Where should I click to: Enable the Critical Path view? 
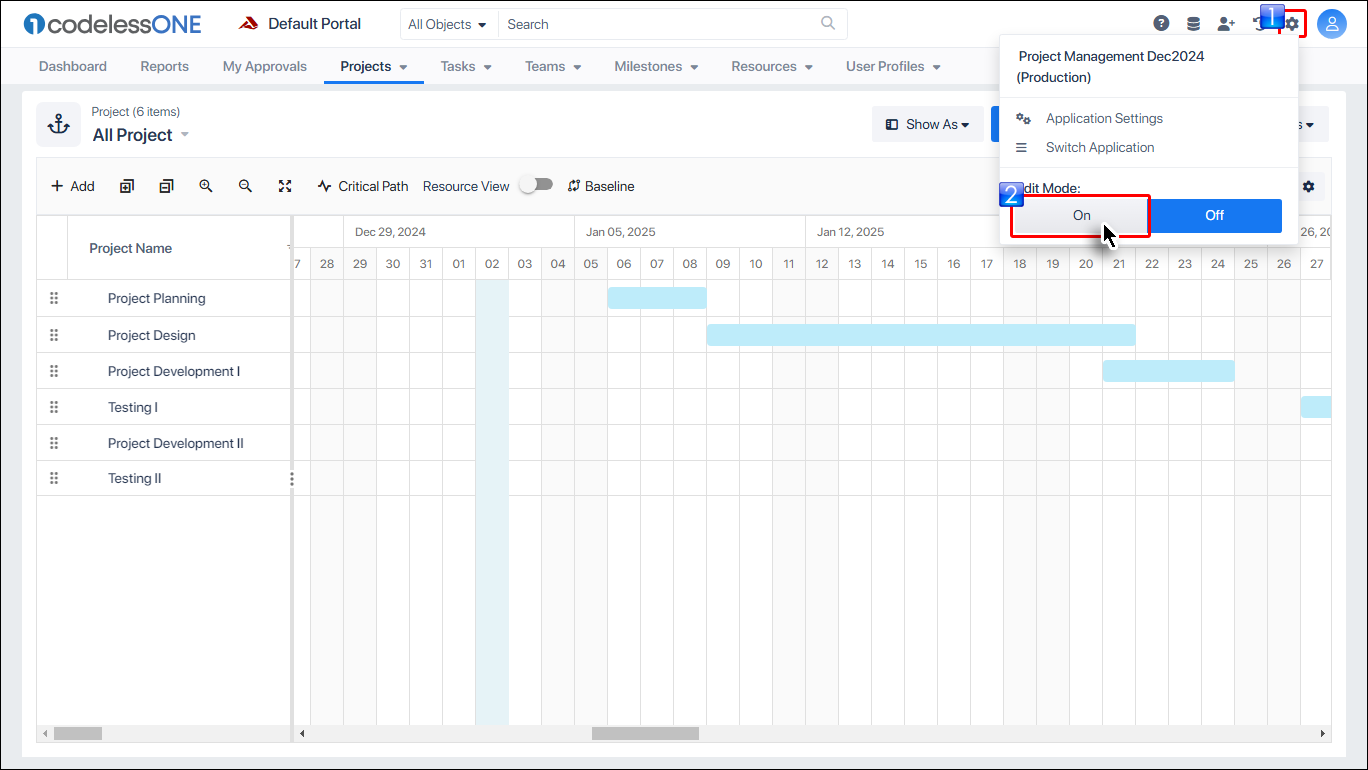[362, 186]
